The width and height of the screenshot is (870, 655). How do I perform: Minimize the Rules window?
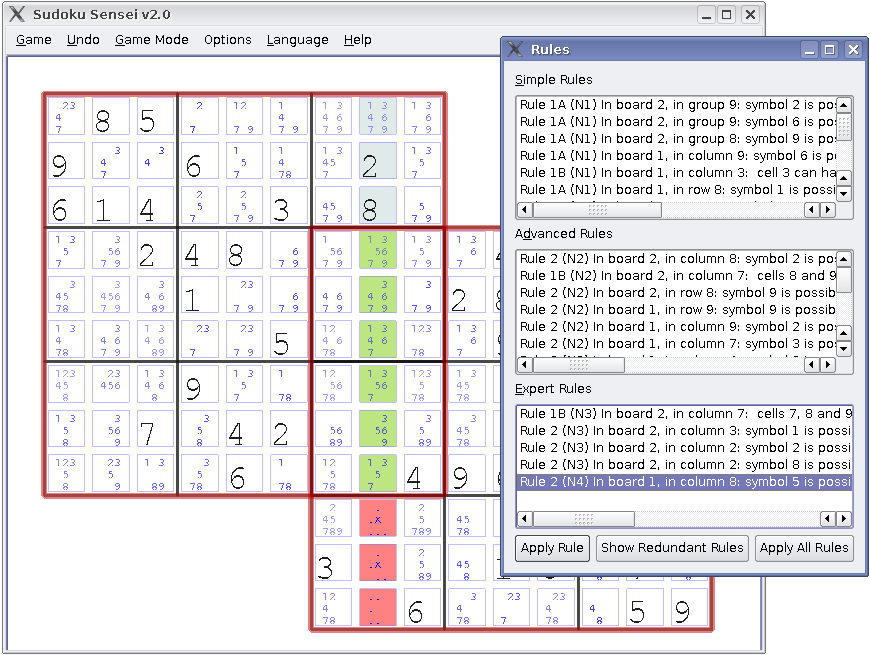point(810,50)
